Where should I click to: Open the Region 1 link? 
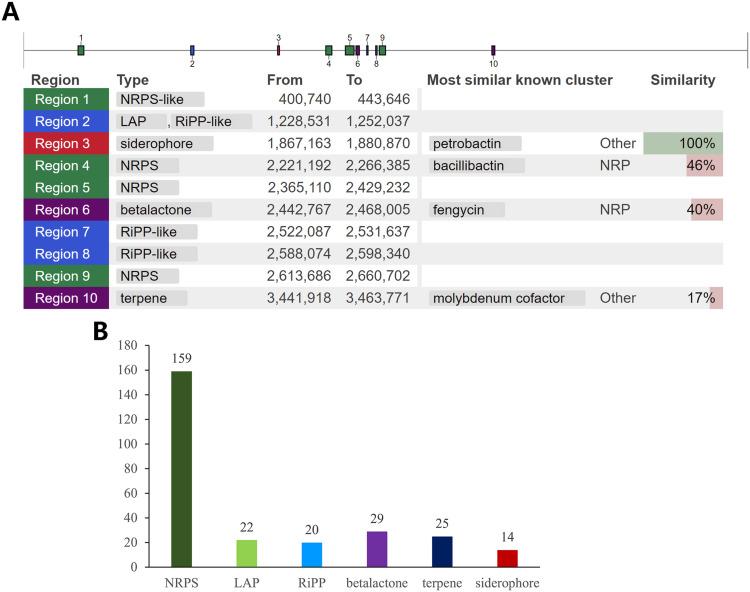pos(66,99)
